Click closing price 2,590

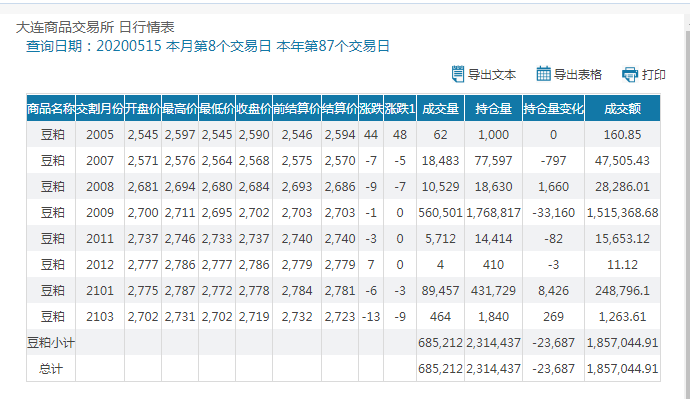click(254, 135)
